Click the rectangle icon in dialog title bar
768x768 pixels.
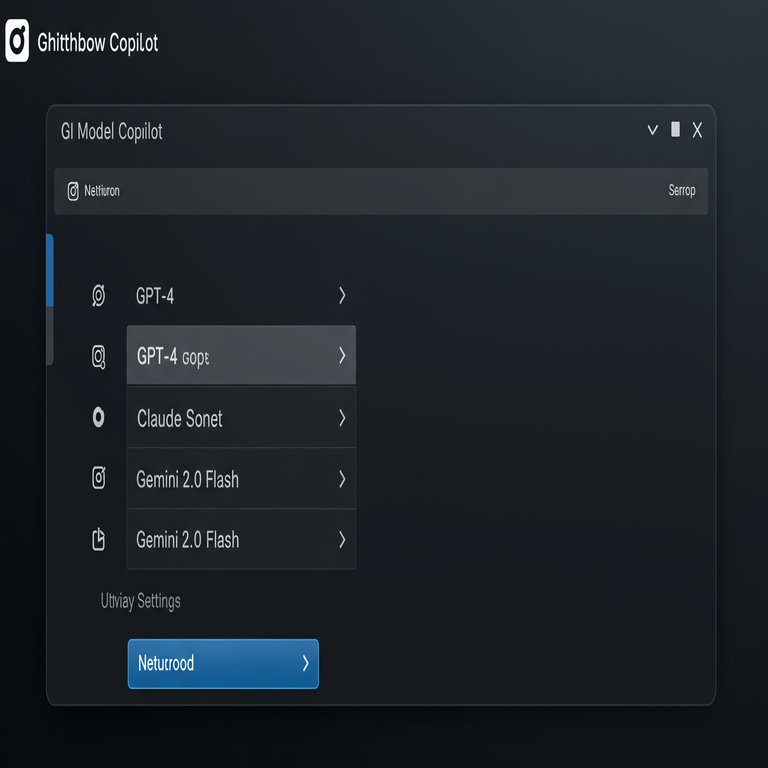click(x=675, y=129)
